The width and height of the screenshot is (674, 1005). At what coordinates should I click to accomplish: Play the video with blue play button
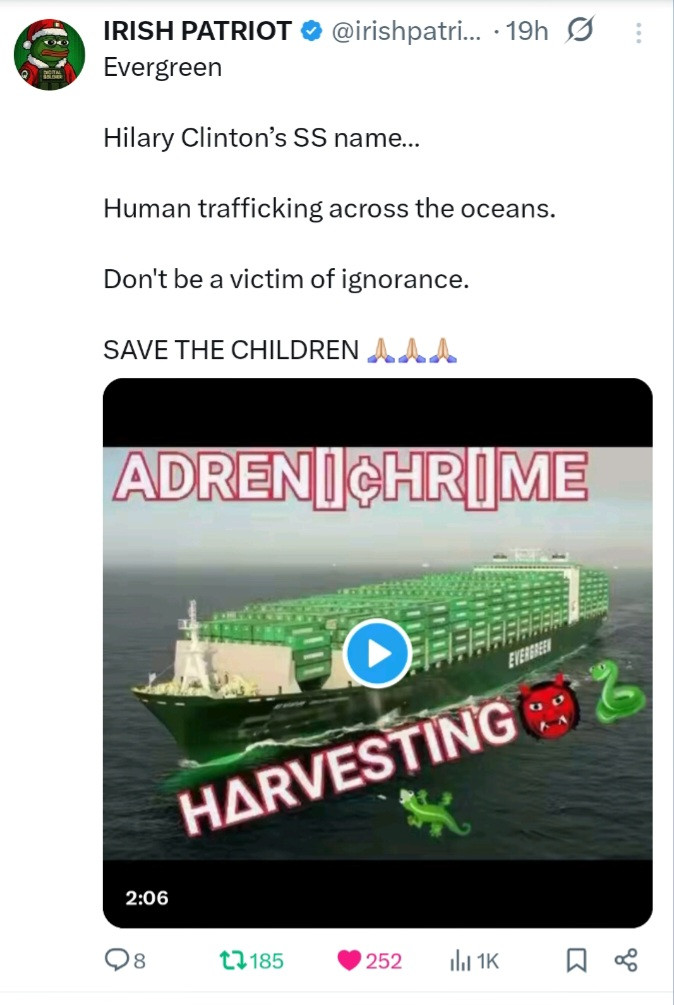377,653
